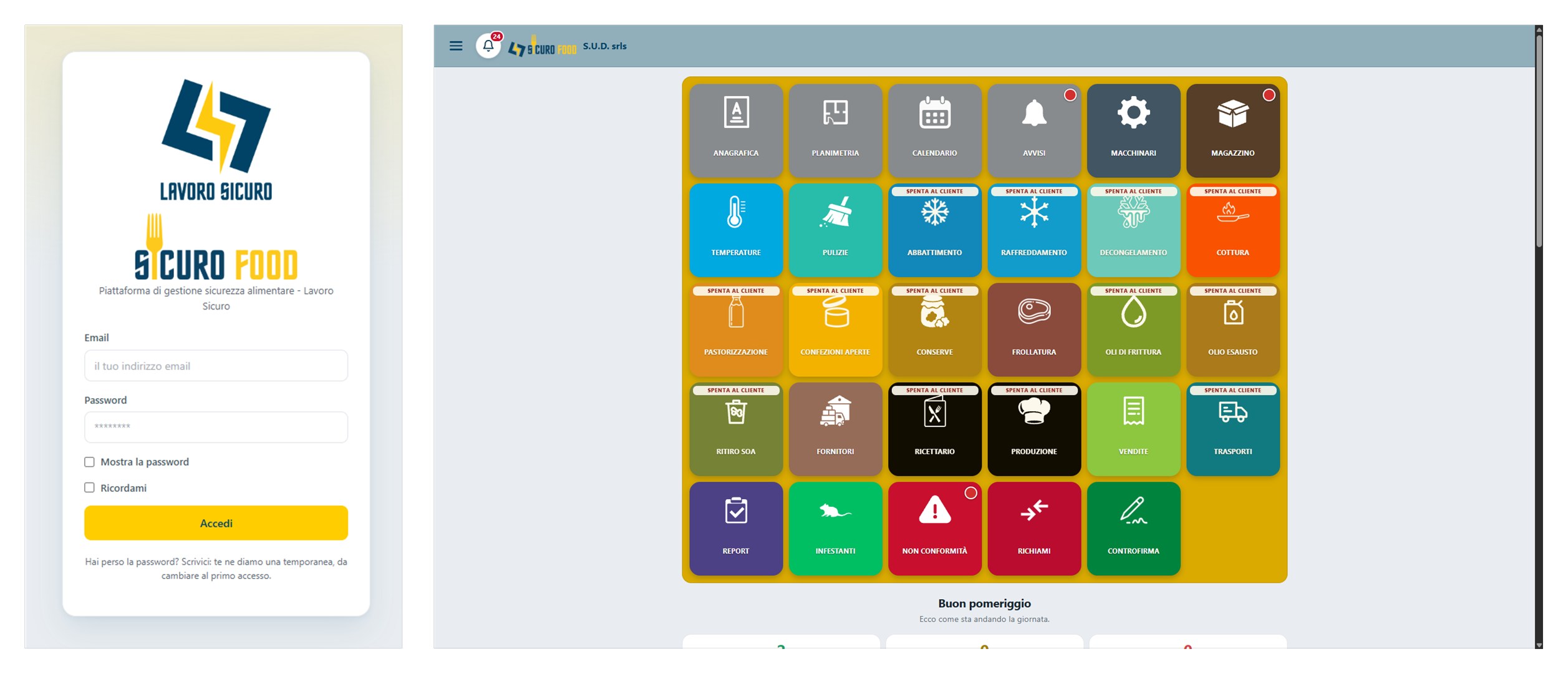Open the Anagrafica tile
The width and height of the screenshot is (1568, 674).
click(736, 130)
